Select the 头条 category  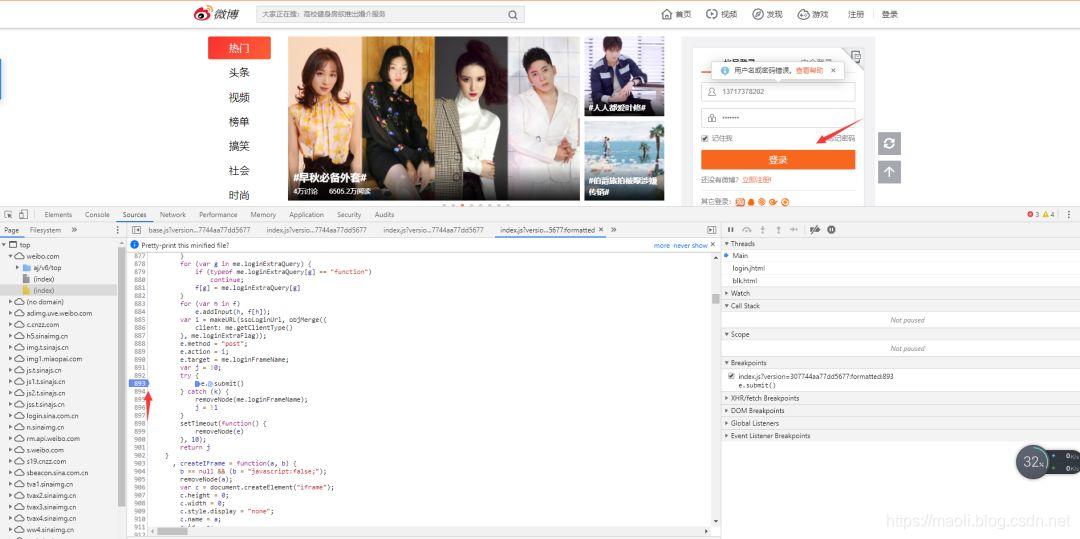coord(239,72)
